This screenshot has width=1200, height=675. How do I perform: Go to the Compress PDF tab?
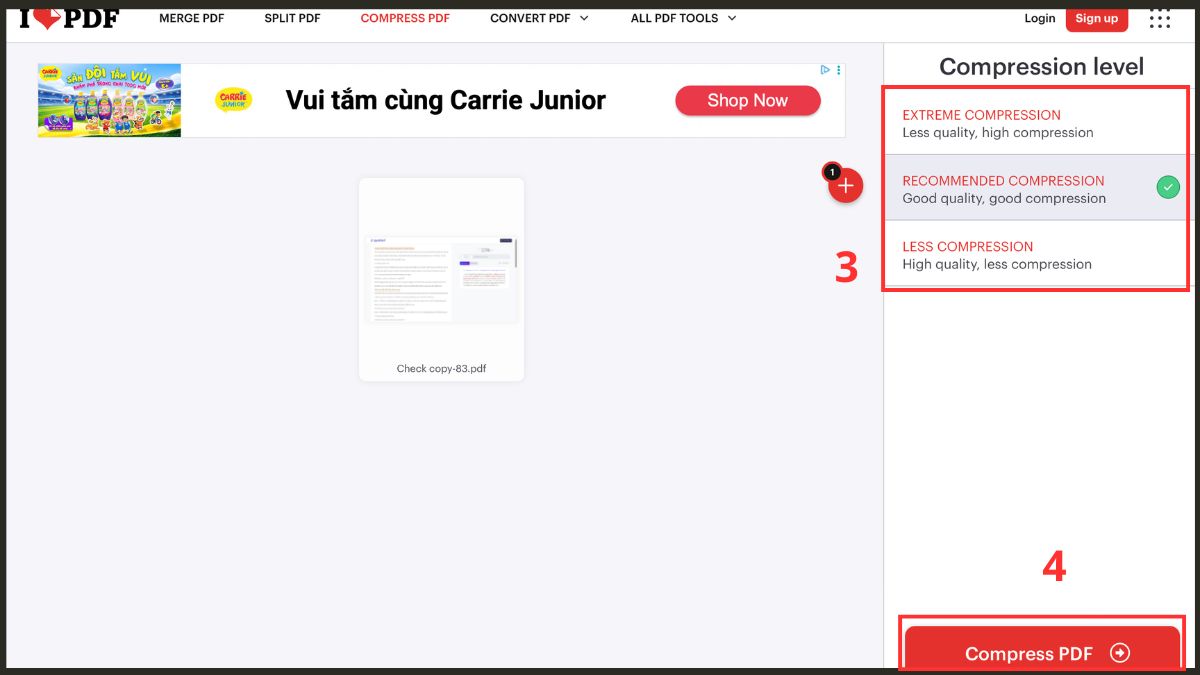click(x=405, y=18)
